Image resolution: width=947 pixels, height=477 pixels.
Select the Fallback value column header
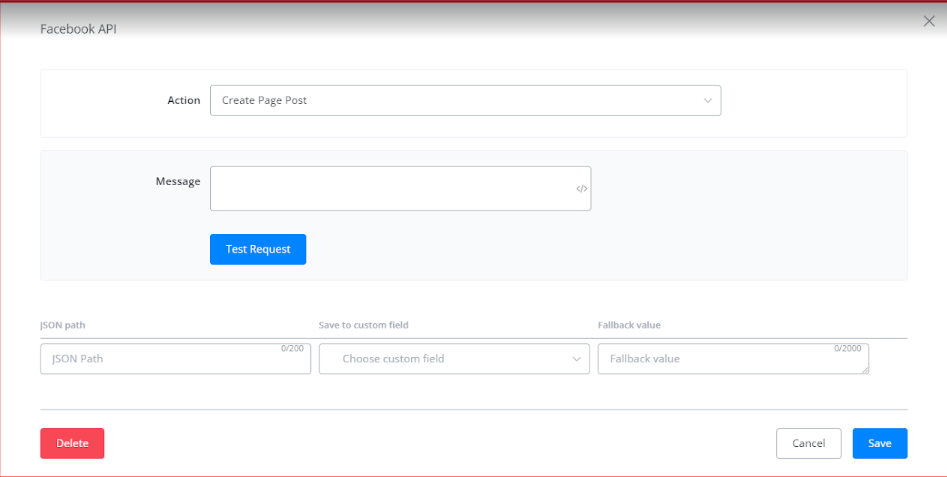[x=629, y=325]
